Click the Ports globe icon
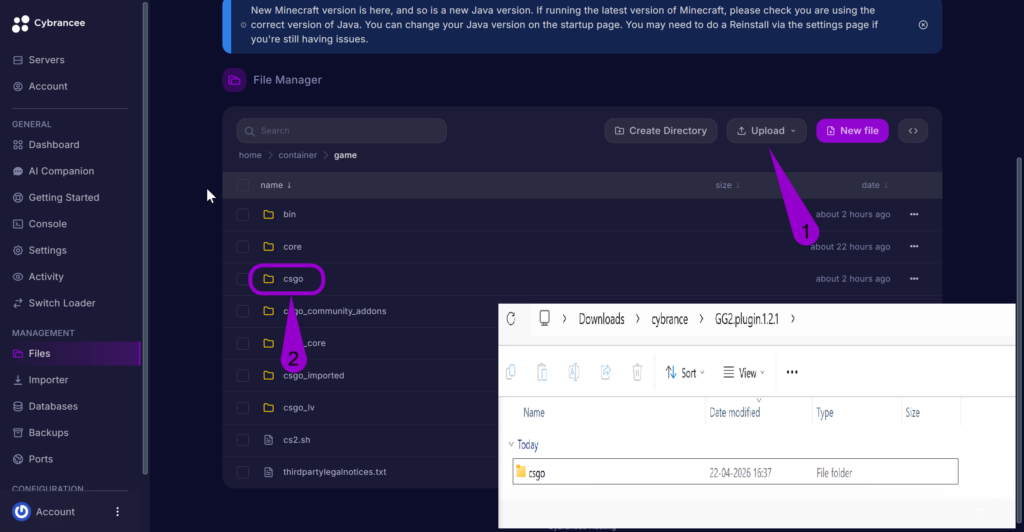The image size is (1024, 532). [x=18, y=459]
